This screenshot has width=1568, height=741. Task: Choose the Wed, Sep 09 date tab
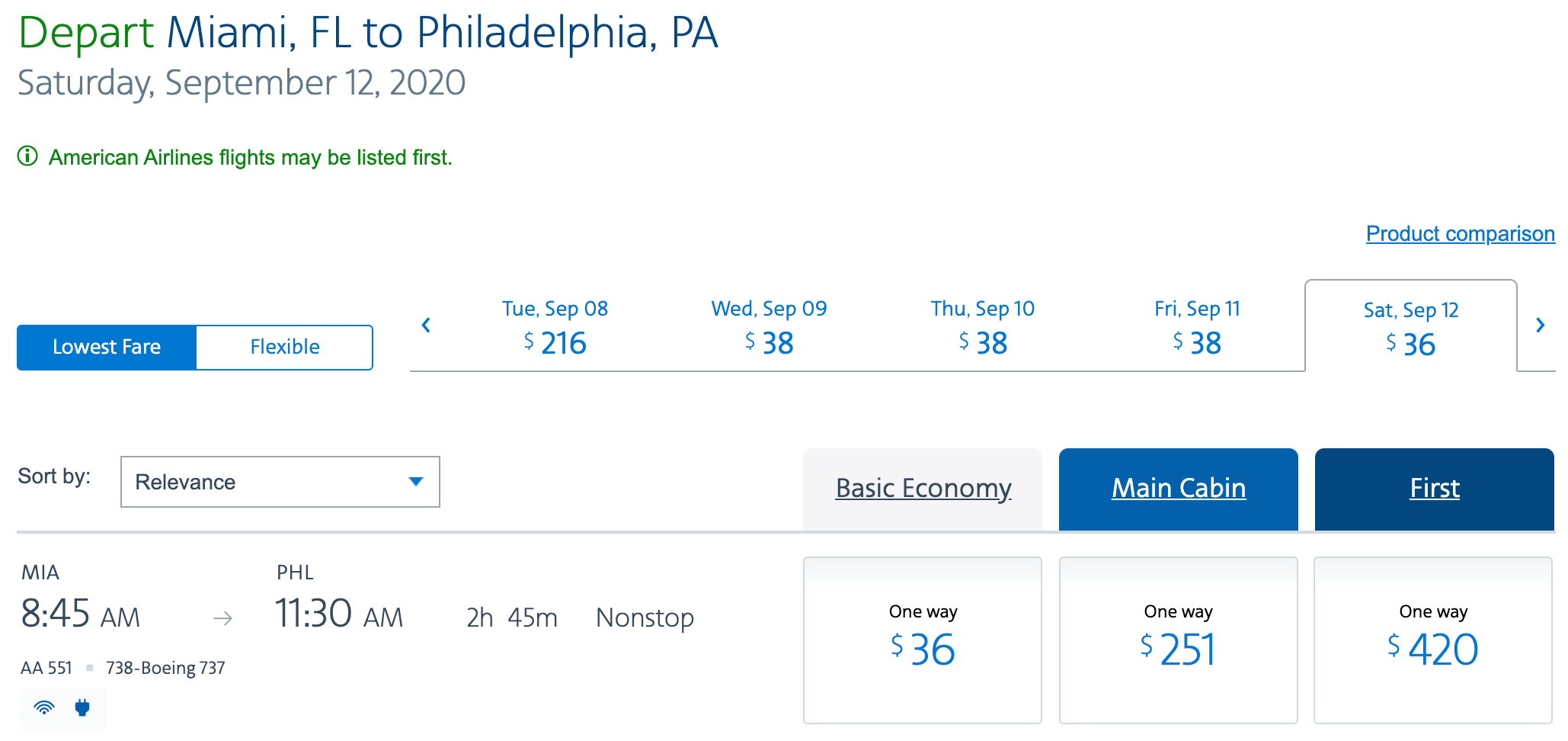coord(769,328)
